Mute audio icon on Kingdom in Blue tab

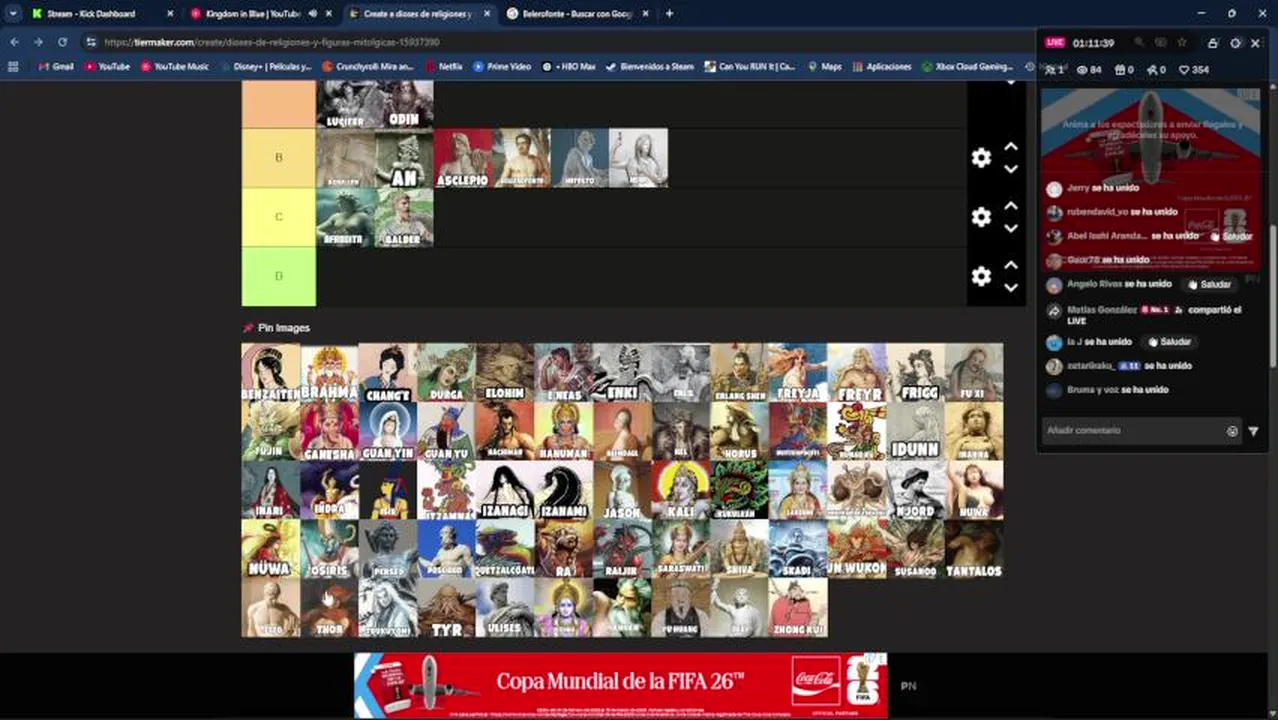(x=313, y=14)
